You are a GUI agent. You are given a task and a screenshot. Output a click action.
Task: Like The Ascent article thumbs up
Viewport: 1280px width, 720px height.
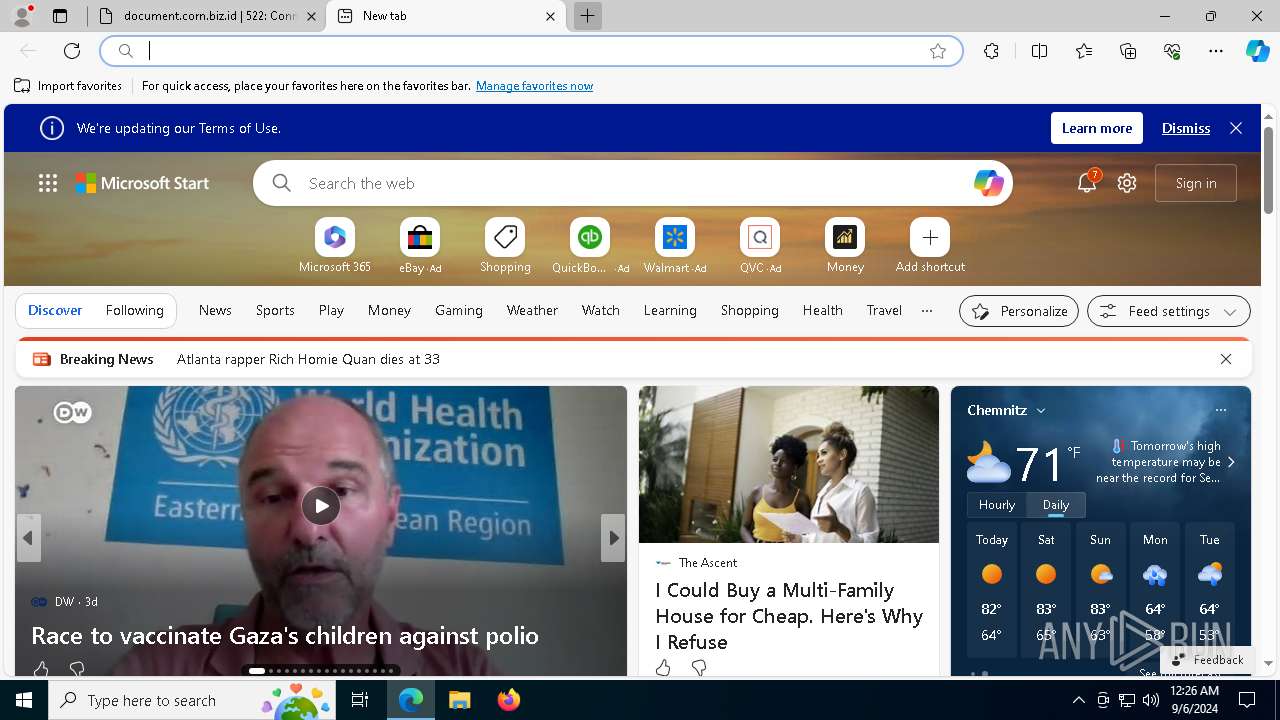click(x=663, y=667)
